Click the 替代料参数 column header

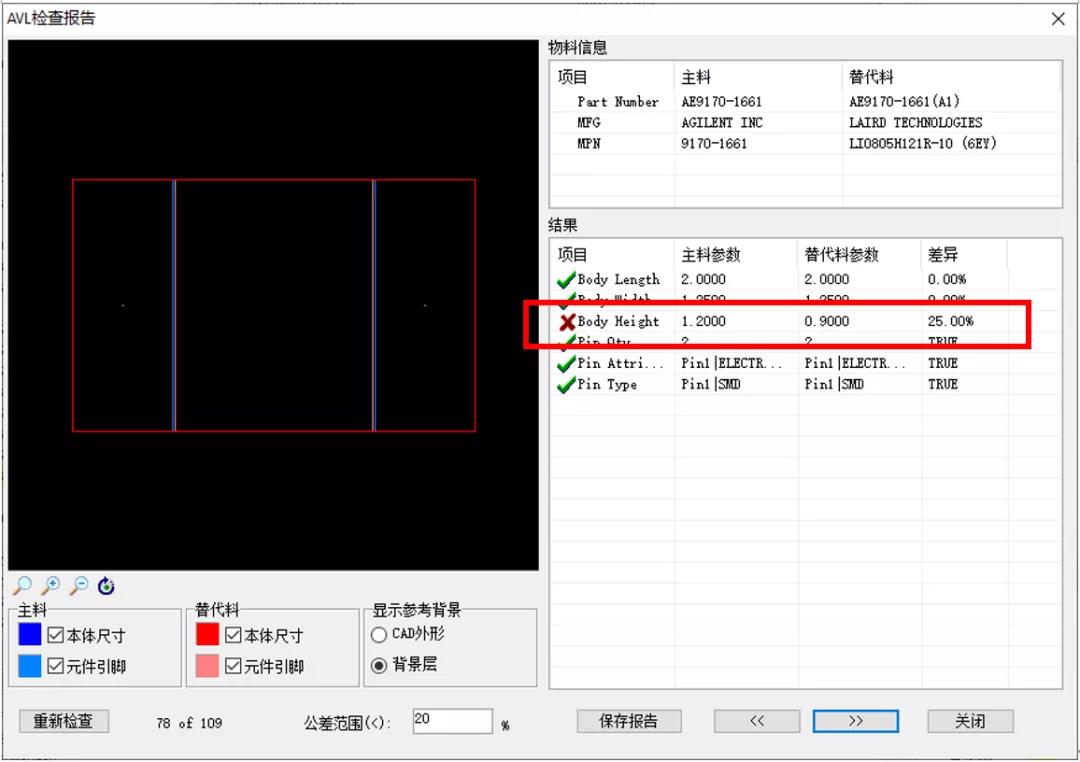click(842, 255)
